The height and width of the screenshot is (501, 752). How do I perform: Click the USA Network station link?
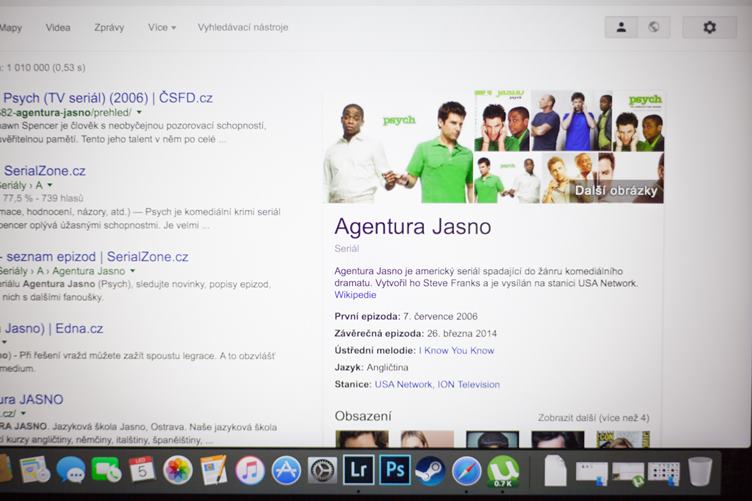(x=403, y=384)
